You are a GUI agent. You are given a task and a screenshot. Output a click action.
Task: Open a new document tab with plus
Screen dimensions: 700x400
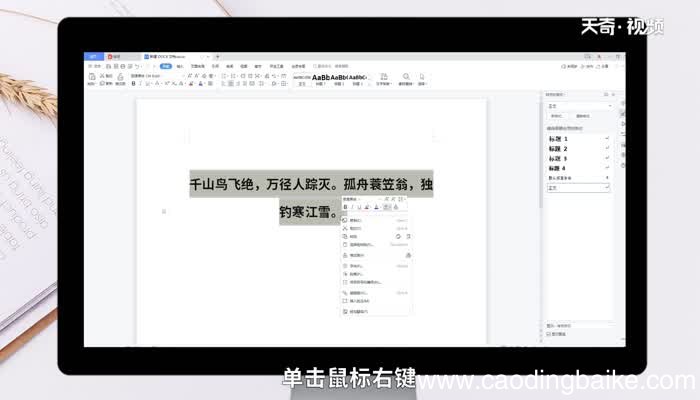tap(217, 57)
